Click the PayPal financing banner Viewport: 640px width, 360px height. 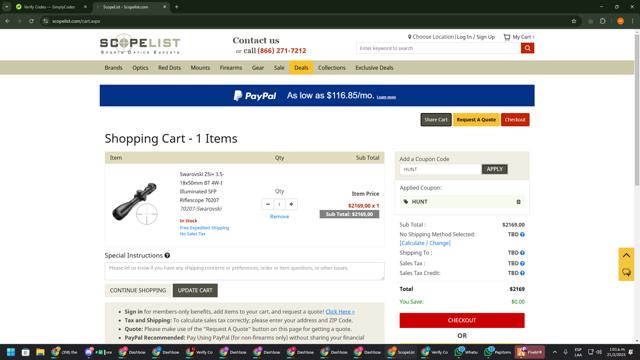click(x=317, y=96)
